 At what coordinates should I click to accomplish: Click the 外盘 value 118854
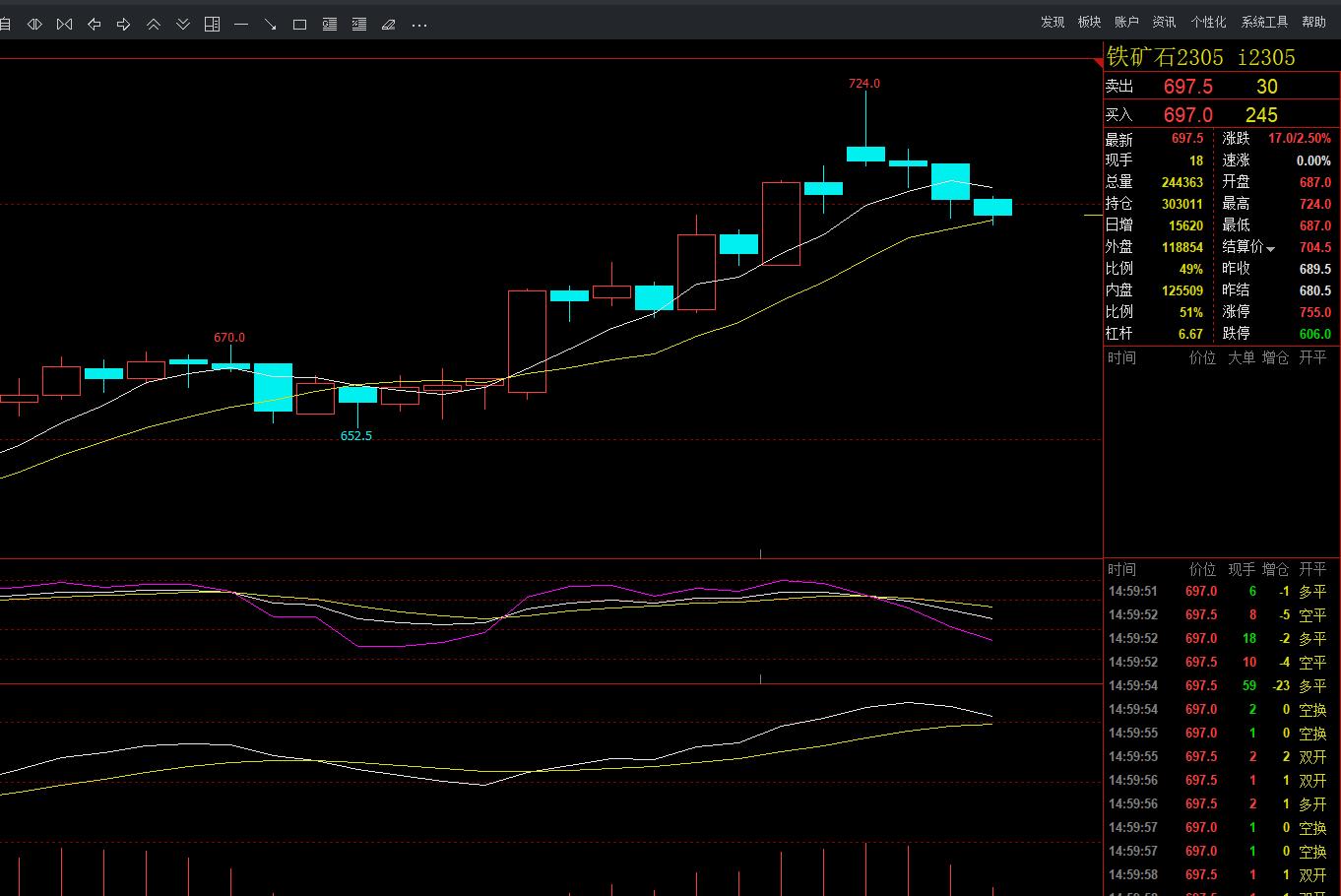click(x=1182, y=247)
